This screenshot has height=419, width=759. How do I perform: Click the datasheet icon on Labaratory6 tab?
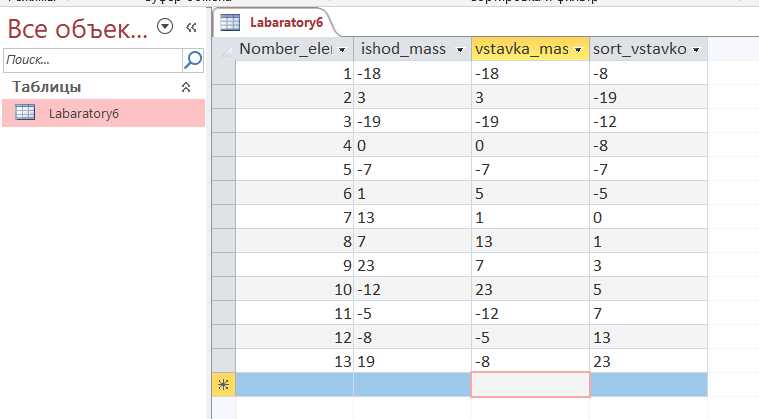coord(230,22)
